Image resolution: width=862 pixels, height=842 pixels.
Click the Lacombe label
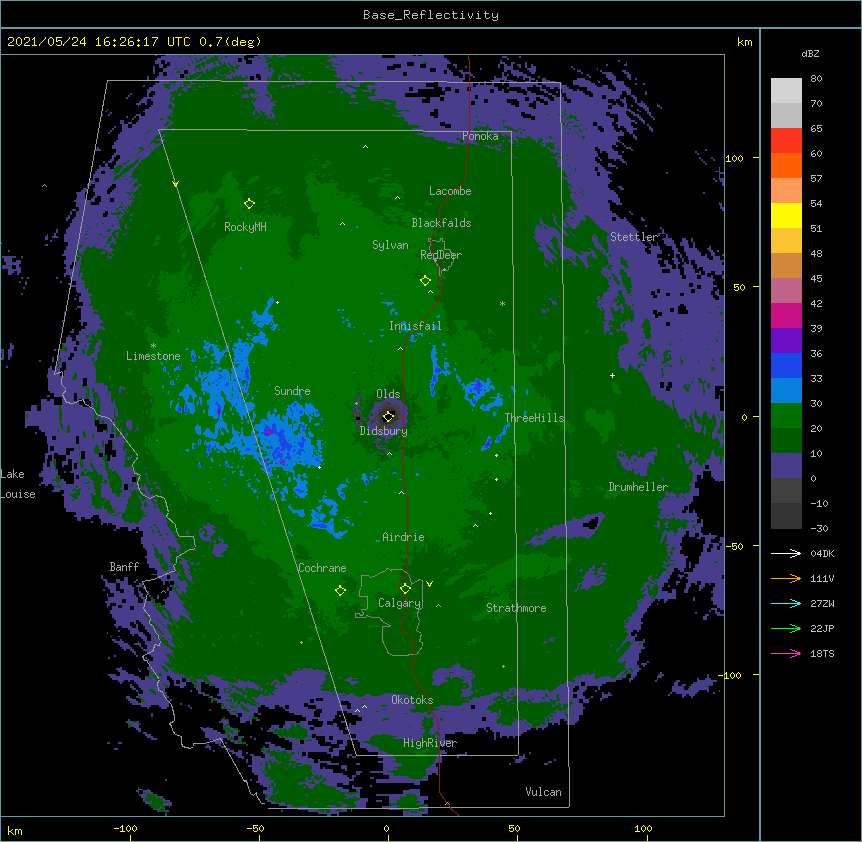pos(450,191)
